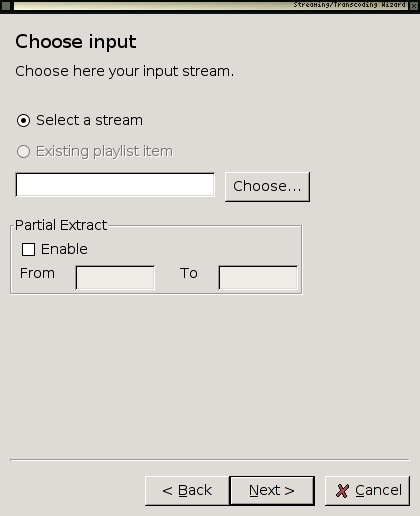Screen dimensions: 420x516
Task: Go to the previous step with Back
Action: click(187, 491)
